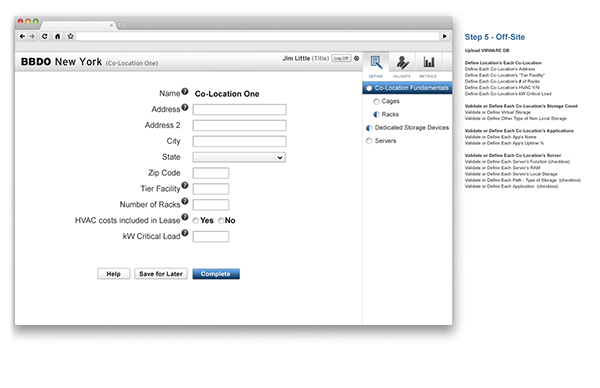The height and width of the screenshot is (388, 600).
Task: Reload the page with refresh icon
Action: pos(45,36)
